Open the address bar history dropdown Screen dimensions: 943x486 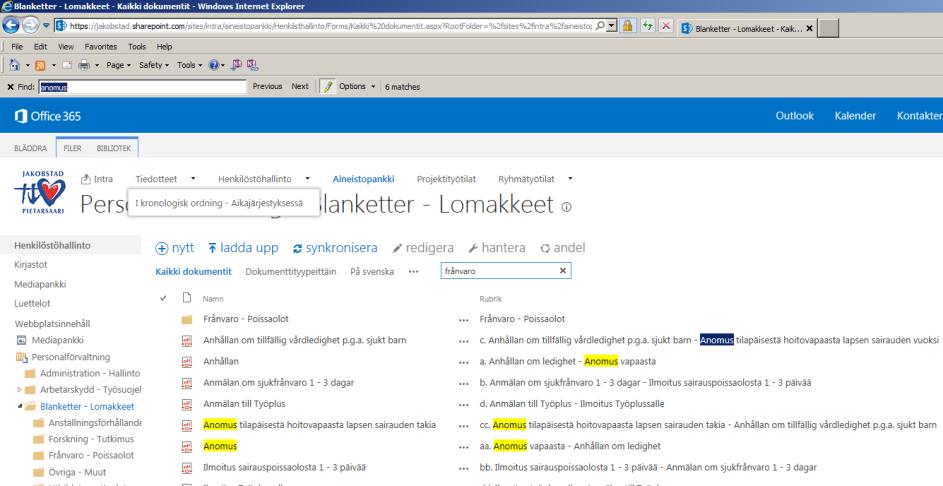point(612,26)
